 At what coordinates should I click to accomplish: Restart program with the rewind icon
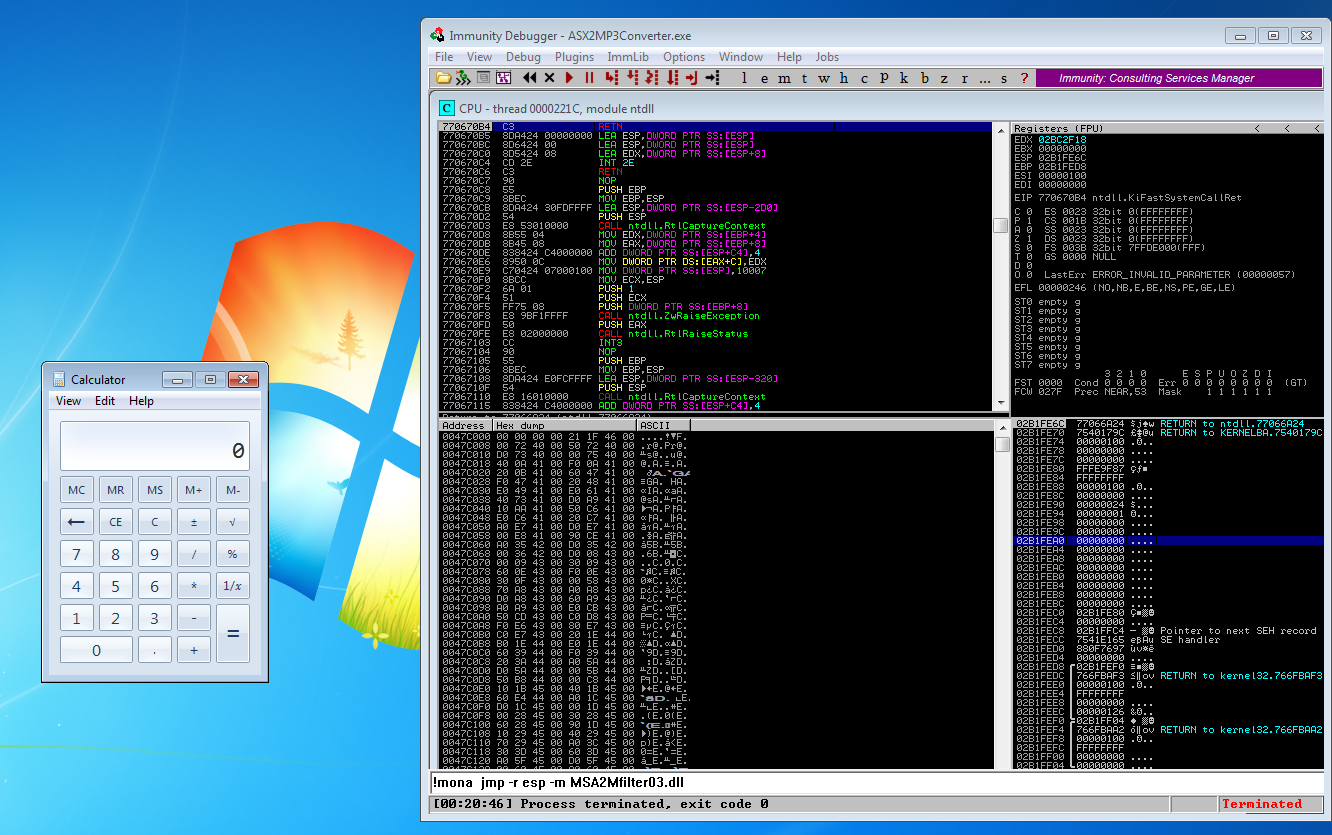click(529, 77)
